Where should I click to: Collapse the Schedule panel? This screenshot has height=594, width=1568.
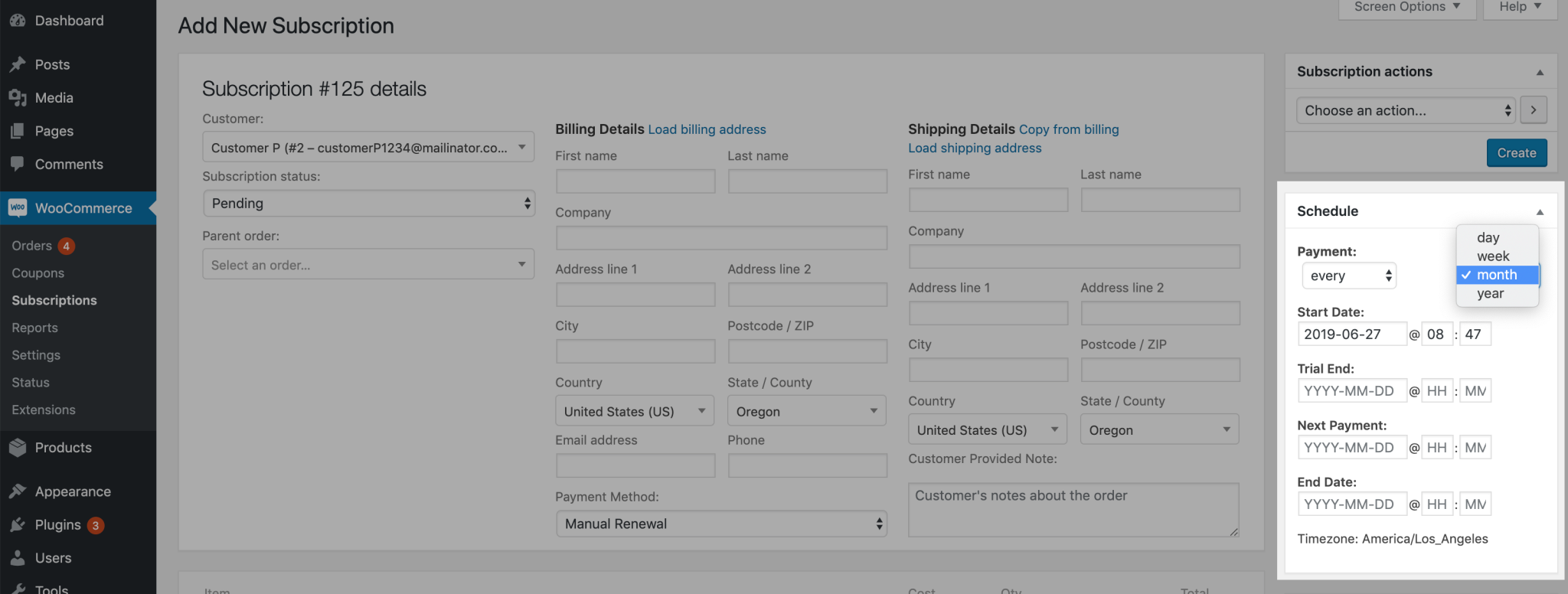1540,212
